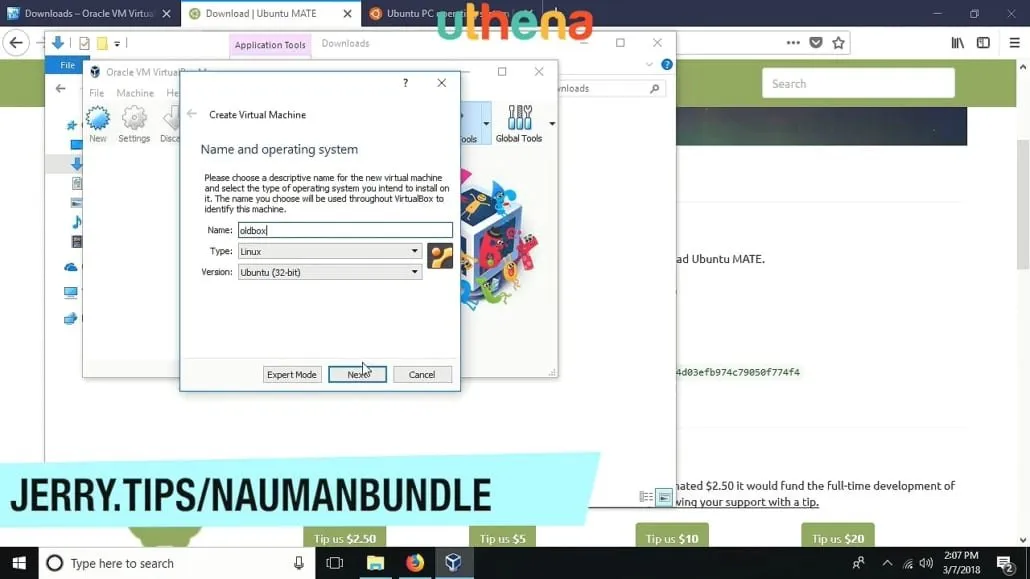
Task: Select the Downloads ribbon tab in Explorer
Action: coord(345,43)
